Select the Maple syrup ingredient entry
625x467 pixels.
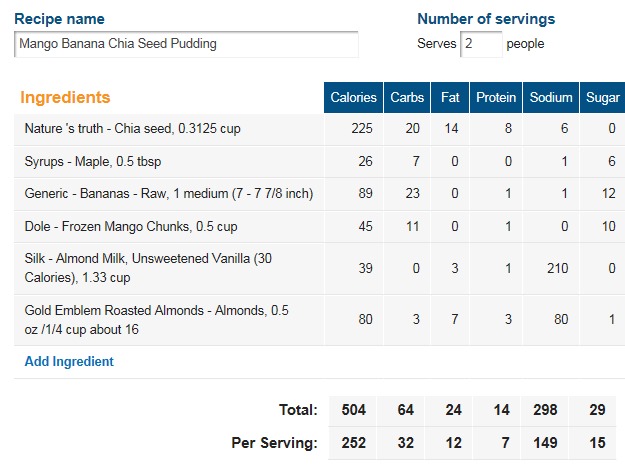pyautogui.click(x=99, y=161)
